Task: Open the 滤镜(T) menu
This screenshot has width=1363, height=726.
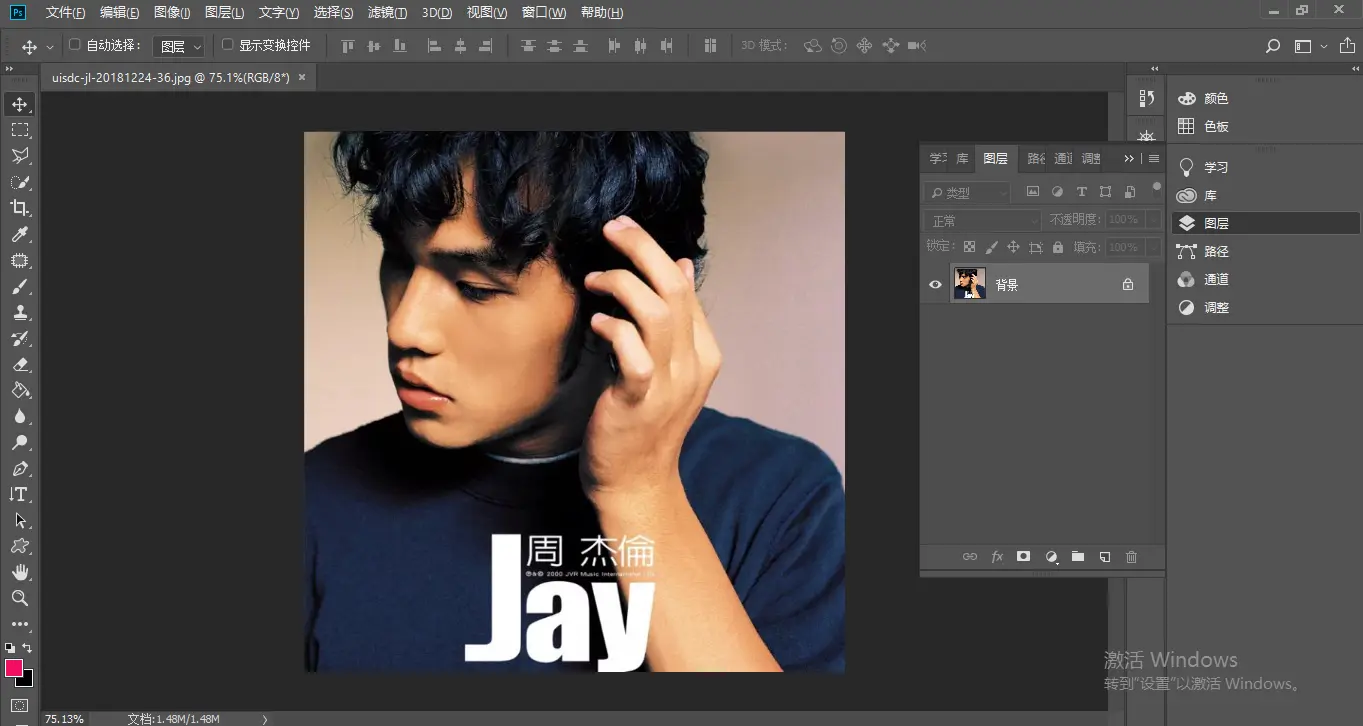Action: (387, 12)
